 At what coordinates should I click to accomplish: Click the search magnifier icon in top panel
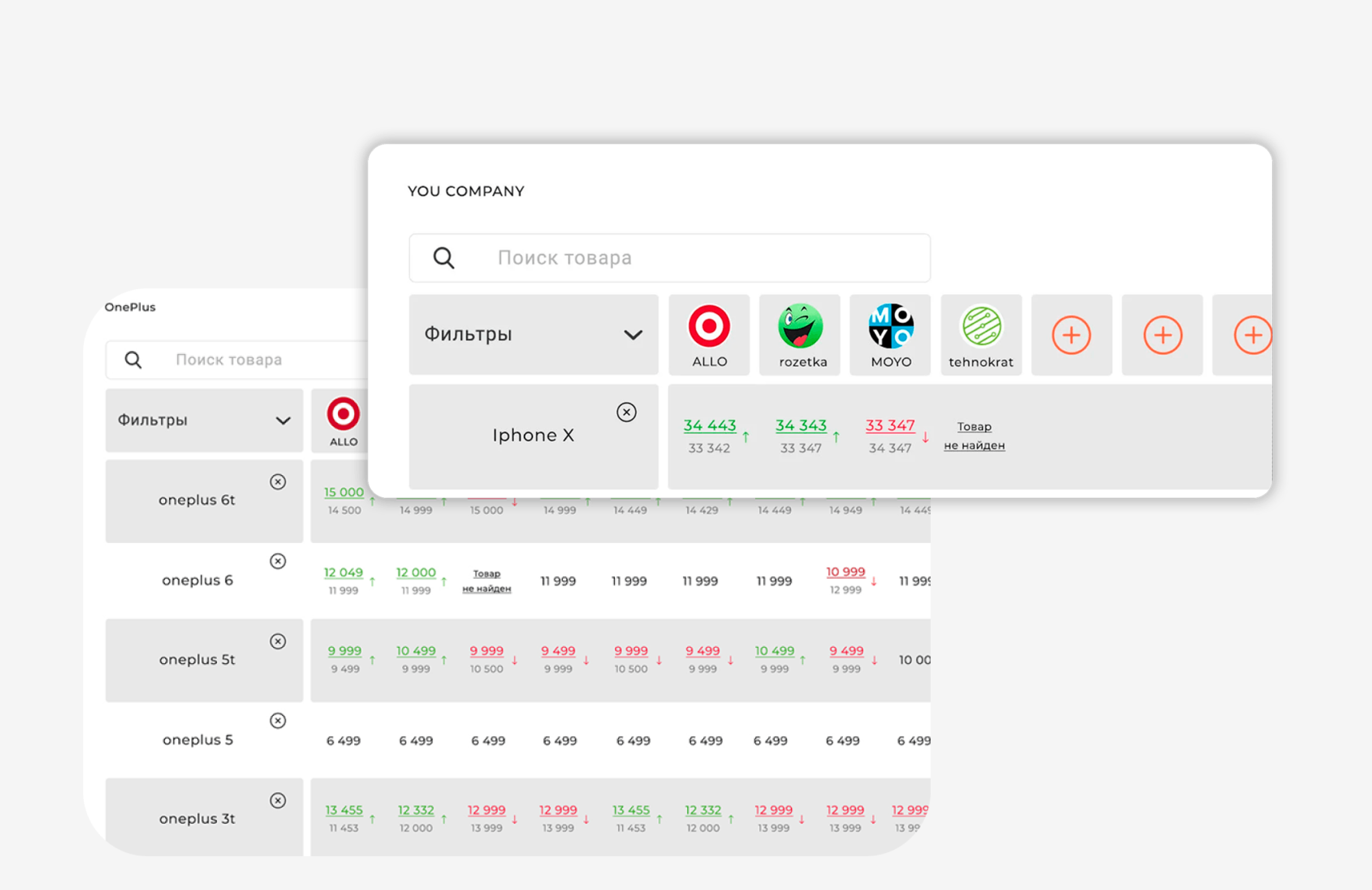tap(443, 258)
